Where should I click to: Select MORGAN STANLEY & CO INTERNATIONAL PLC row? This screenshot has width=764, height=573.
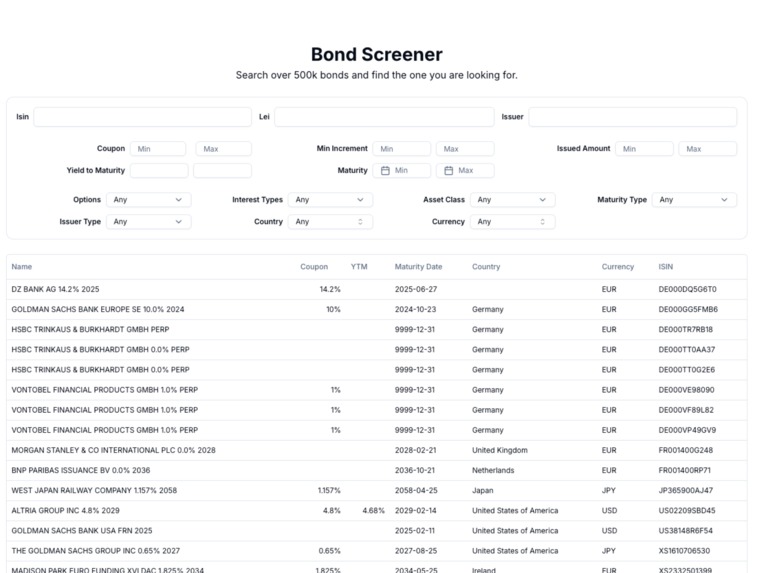(377, 450)
